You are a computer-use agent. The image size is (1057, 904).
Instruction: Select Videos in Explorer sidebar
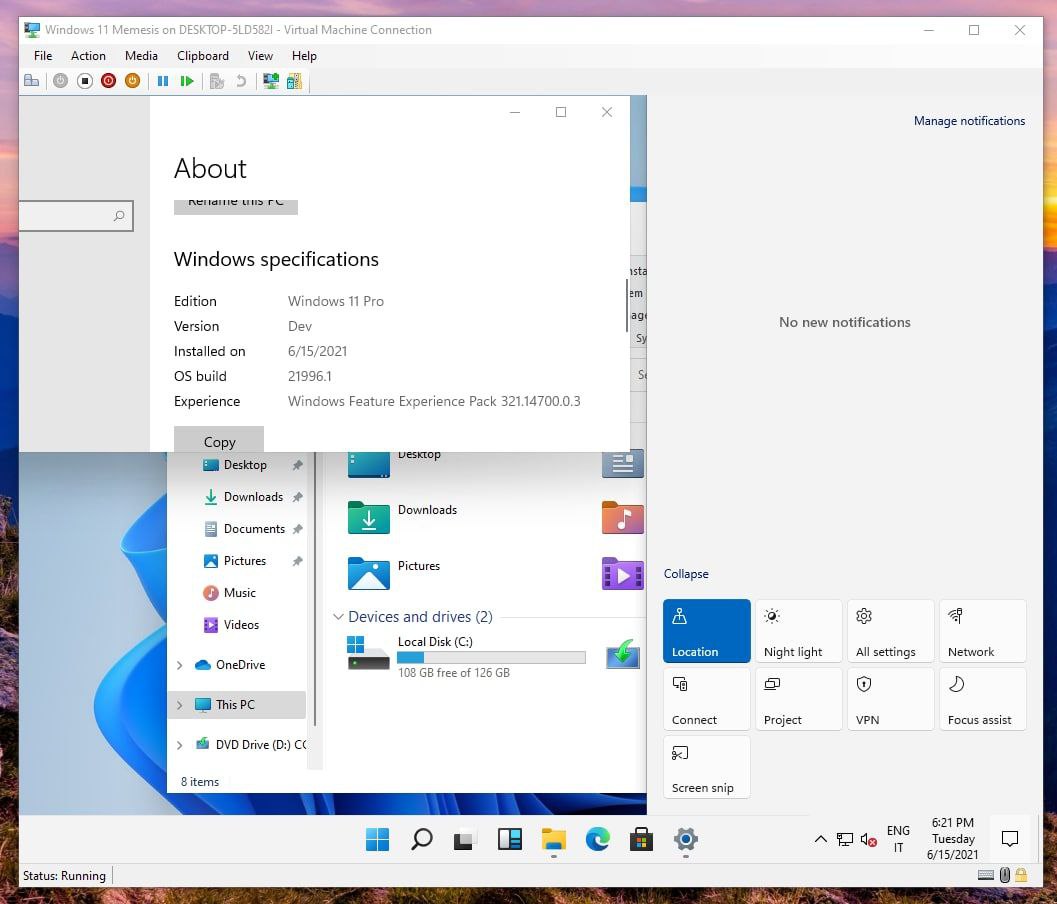tap(241, 625)
